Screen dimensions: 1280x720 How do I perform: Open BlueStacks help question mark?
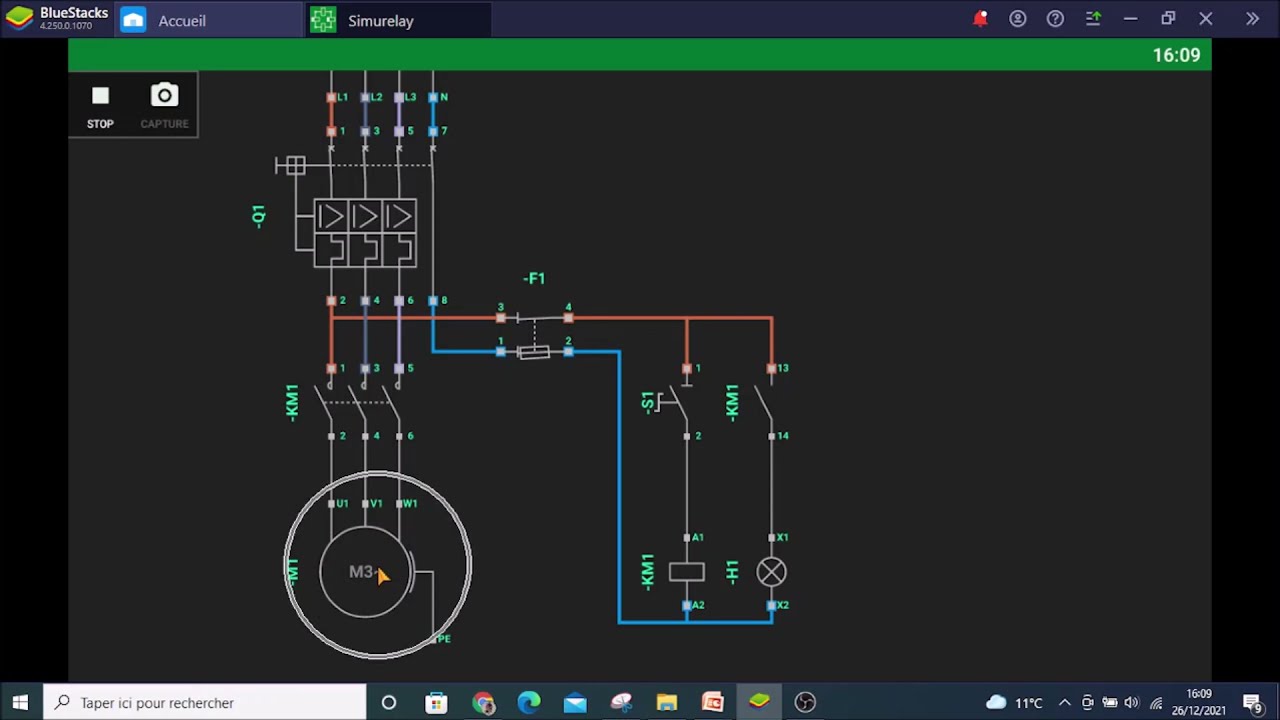1055,19
